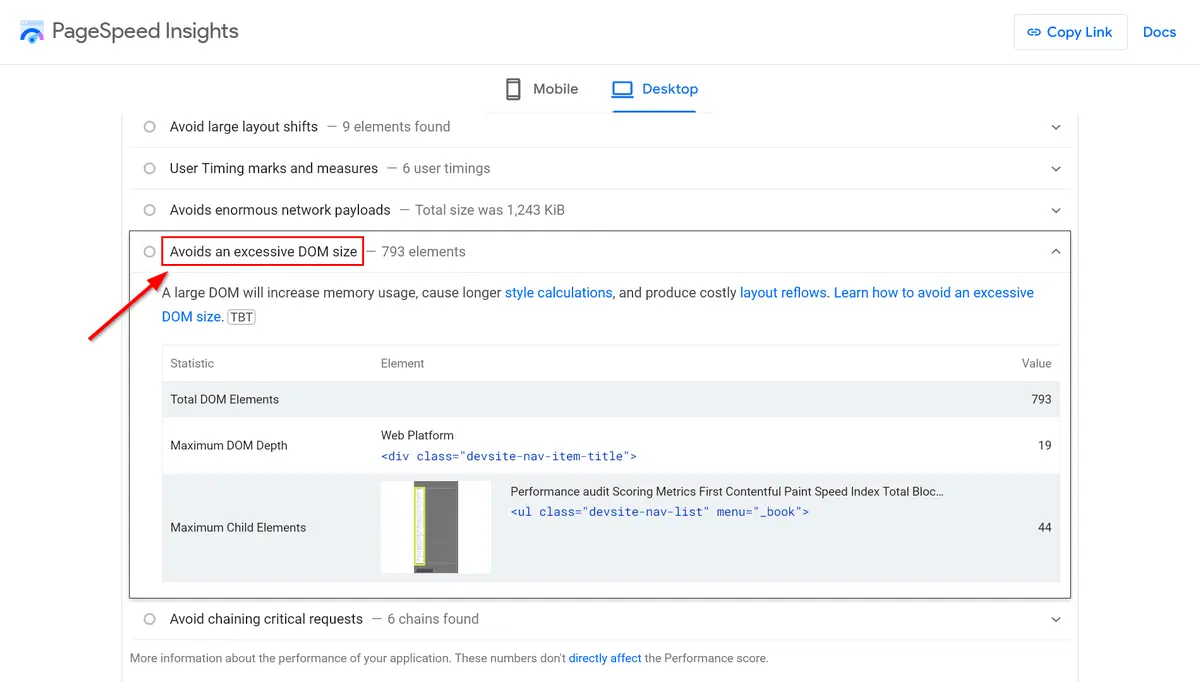
Task: Click the Maximum Child Elements screenshot thumbnail
Action: tap(436, 527)
